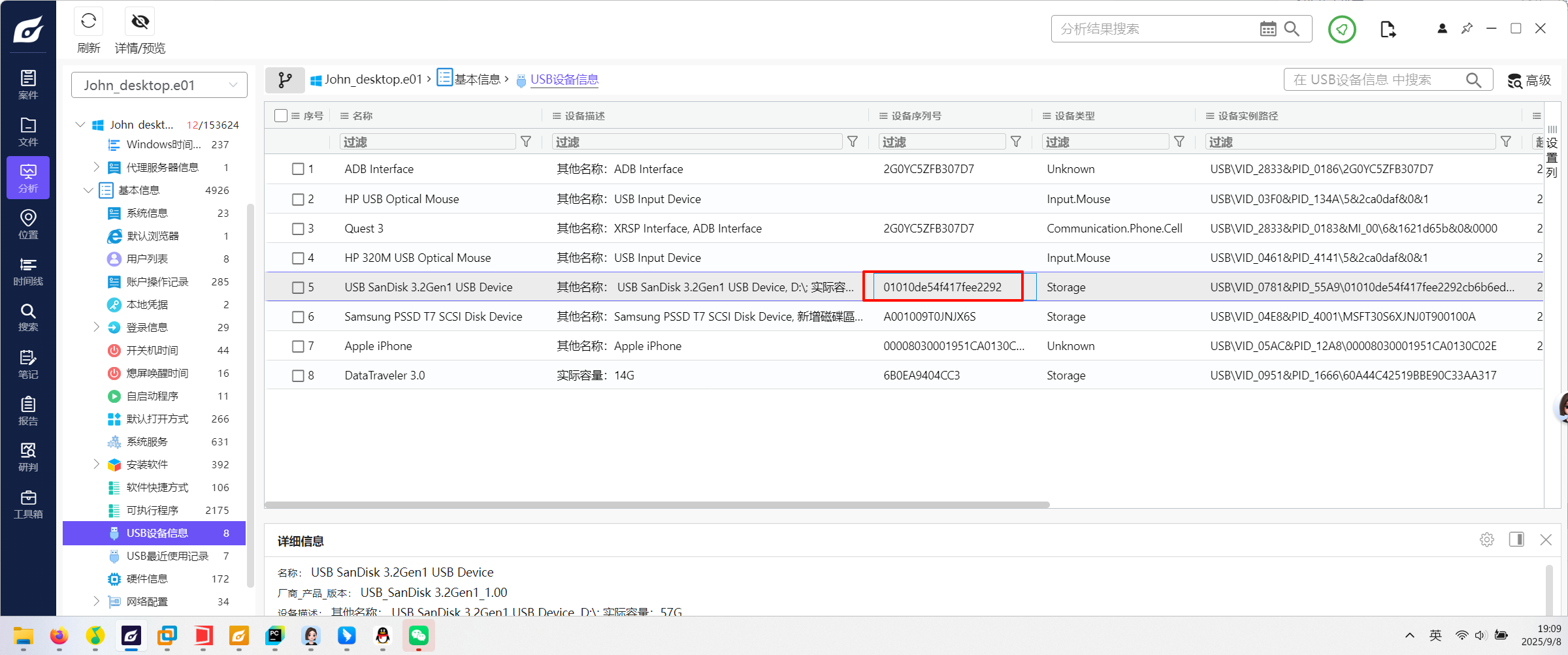Viewport: 1568px width, 655px height.
Task: Click the branch tree view icon
Action: coord(285,80)
